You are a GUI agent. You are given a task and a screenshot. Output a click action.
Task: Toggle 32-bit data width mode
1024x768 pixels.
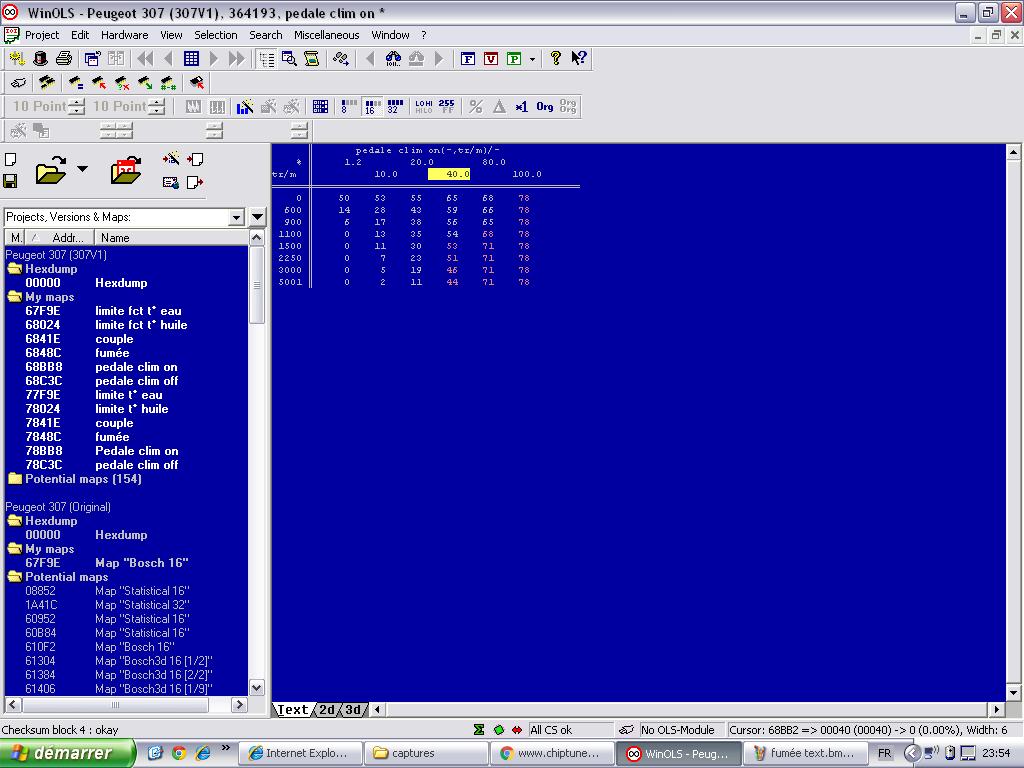tap(395, 107)
